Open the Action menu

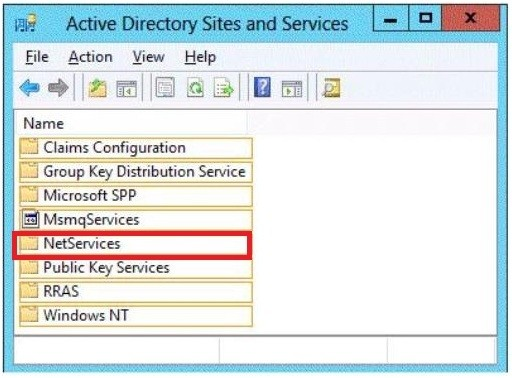click(90, 57)
